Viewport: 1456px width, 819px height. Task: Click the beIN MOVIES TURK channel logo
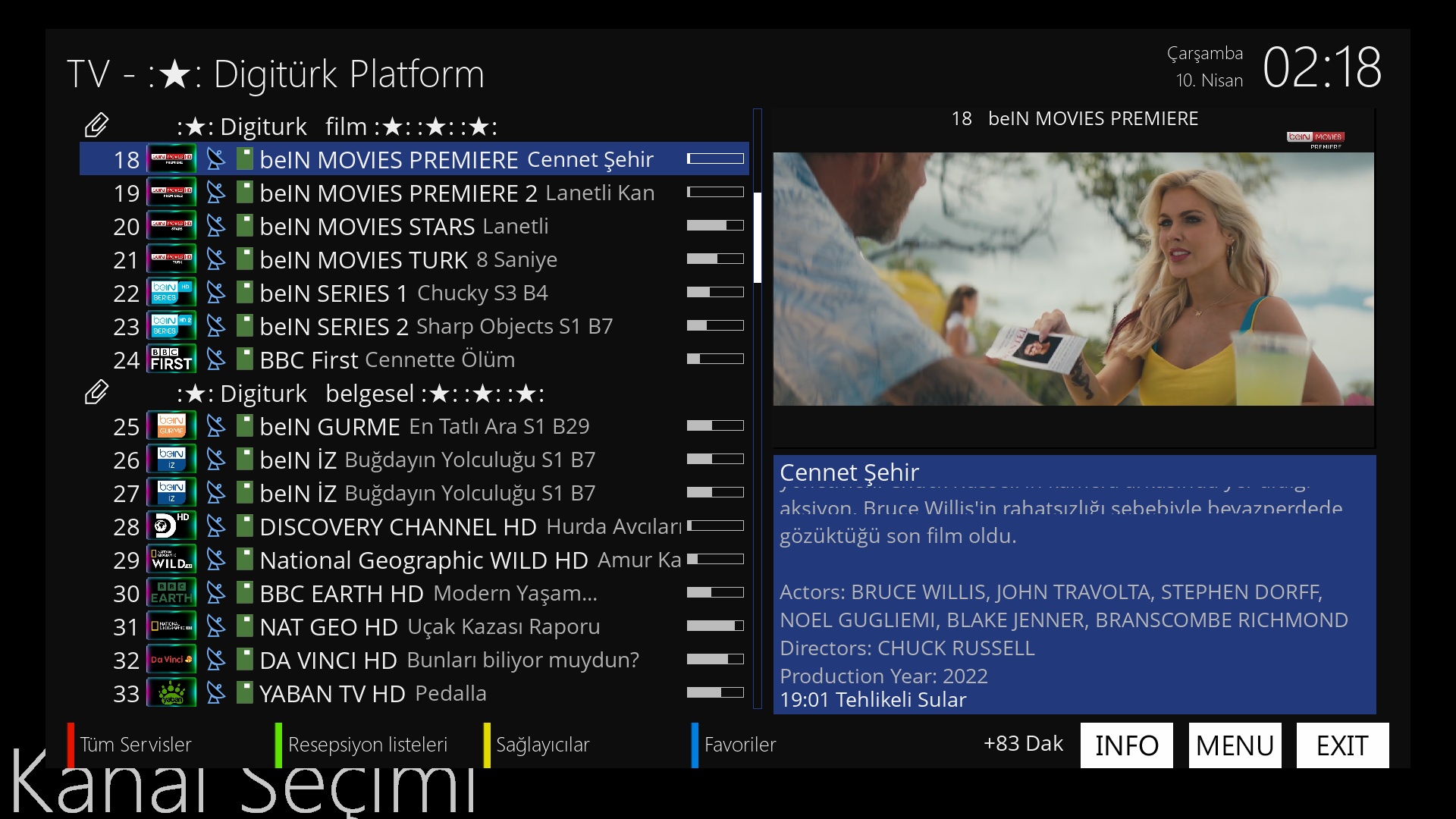[x=171, y=259]
